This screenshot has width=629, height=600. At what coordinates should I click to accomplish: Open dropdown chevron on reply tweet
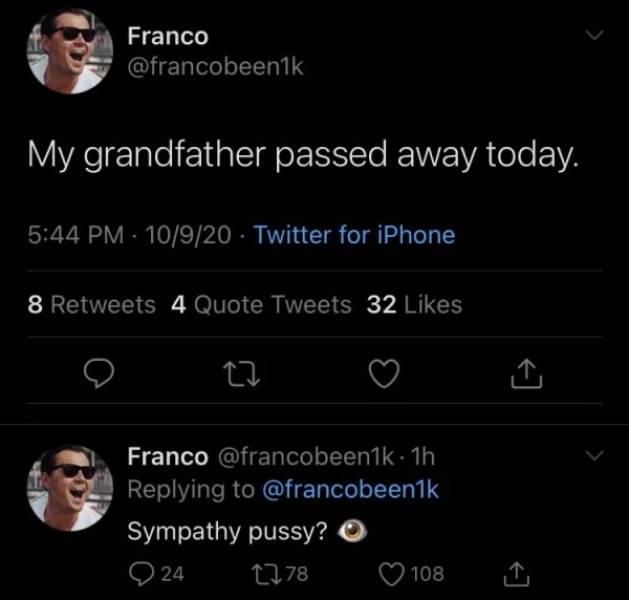594,456
